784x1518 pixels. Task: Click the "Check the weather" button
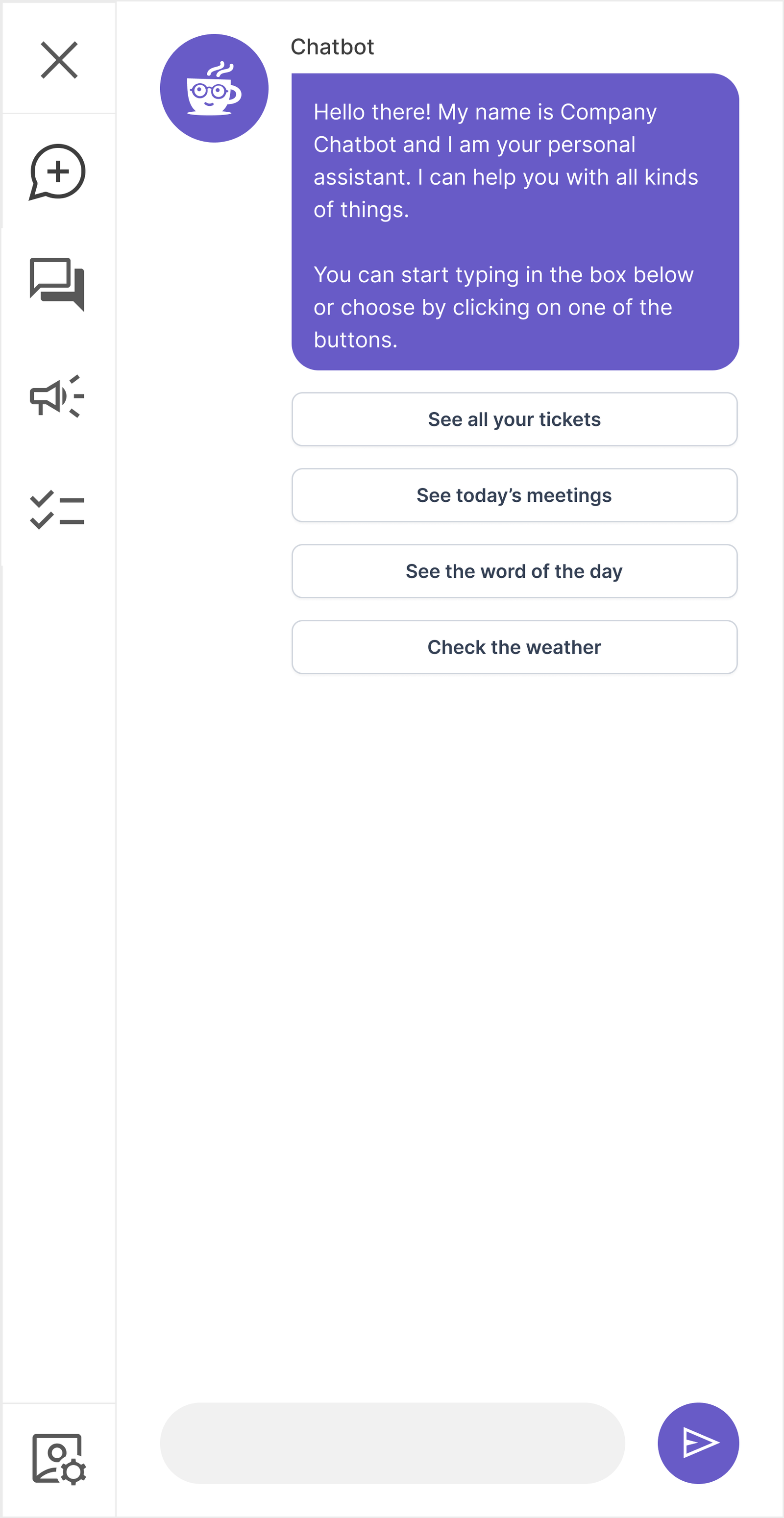(x=514, y=647)
